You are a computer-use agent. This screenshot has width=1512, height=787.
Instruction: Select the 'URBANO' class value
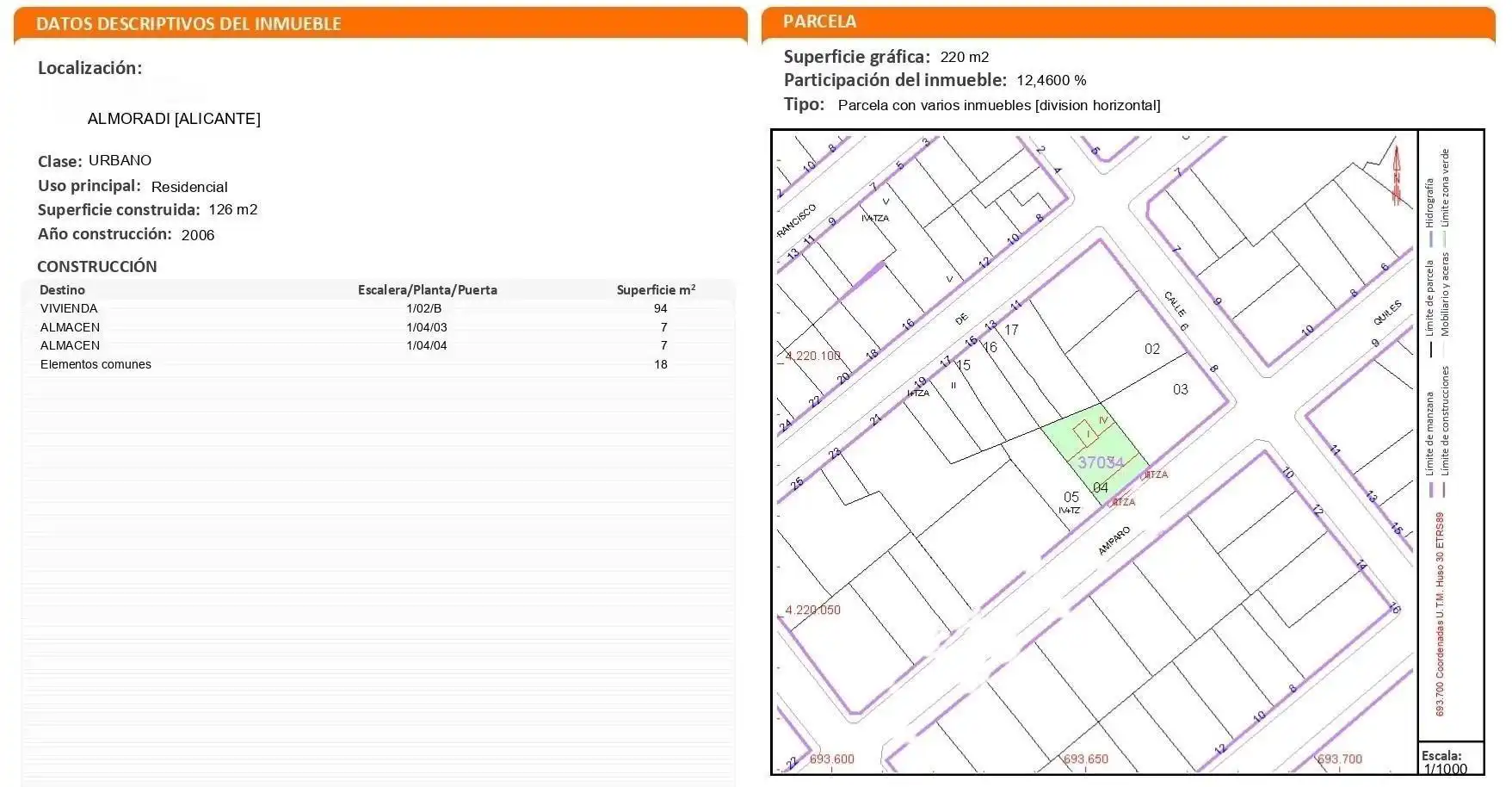point(120,160)
